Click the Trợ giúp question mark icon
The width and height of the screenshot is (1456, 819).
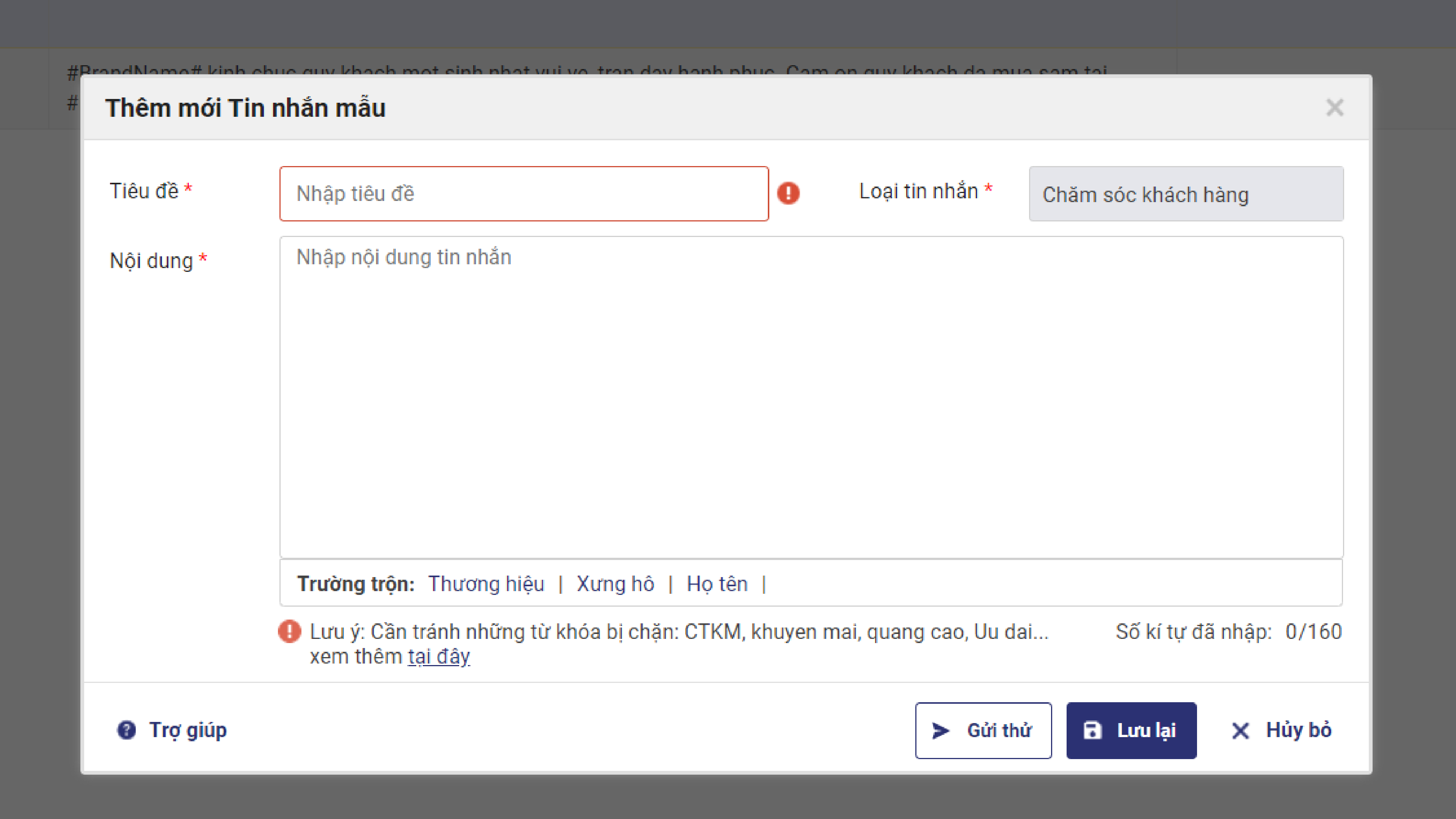(x=126, y=730)
